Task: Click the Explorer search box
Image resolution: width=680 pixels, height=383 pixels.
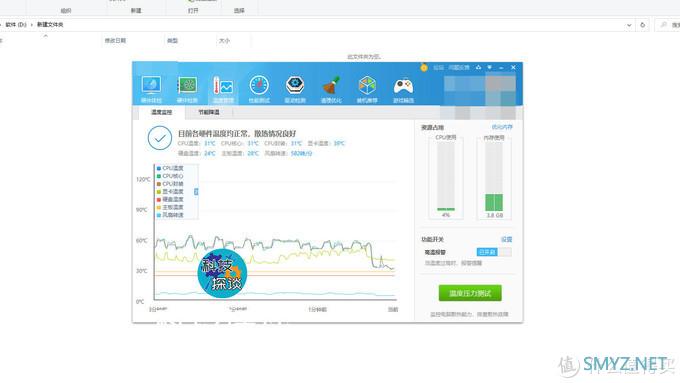Action: (x=667, y=25)
